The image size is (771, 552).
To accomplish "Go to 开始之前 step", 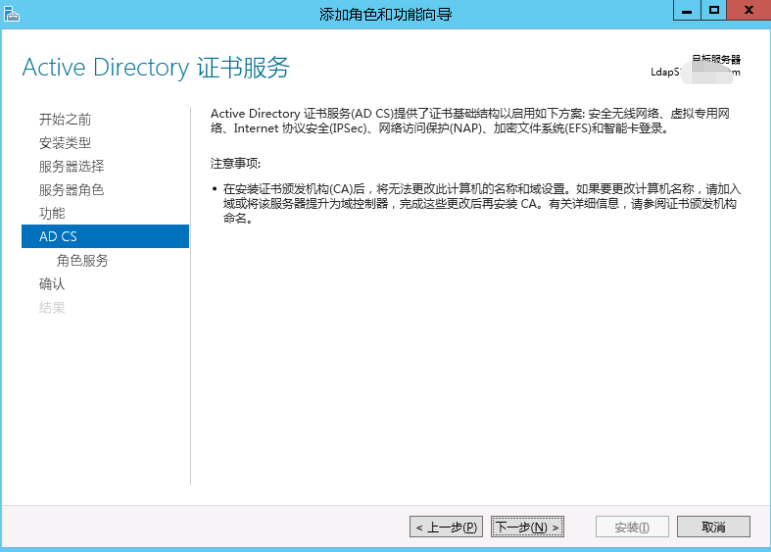I will point(65,119).
